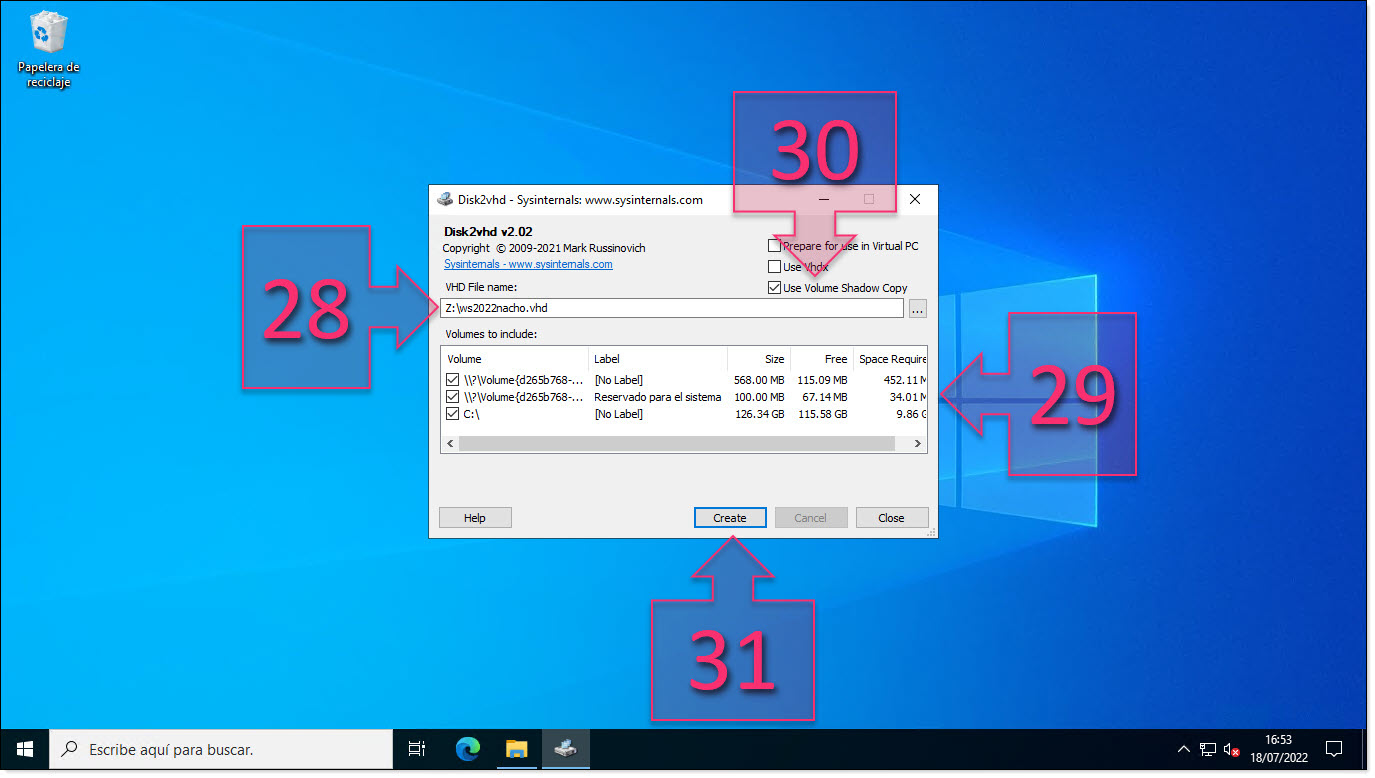The height and width of the screenshot is (778, 1375).
Task: Click the muted volume tray icon
Action: [1232, 748]
